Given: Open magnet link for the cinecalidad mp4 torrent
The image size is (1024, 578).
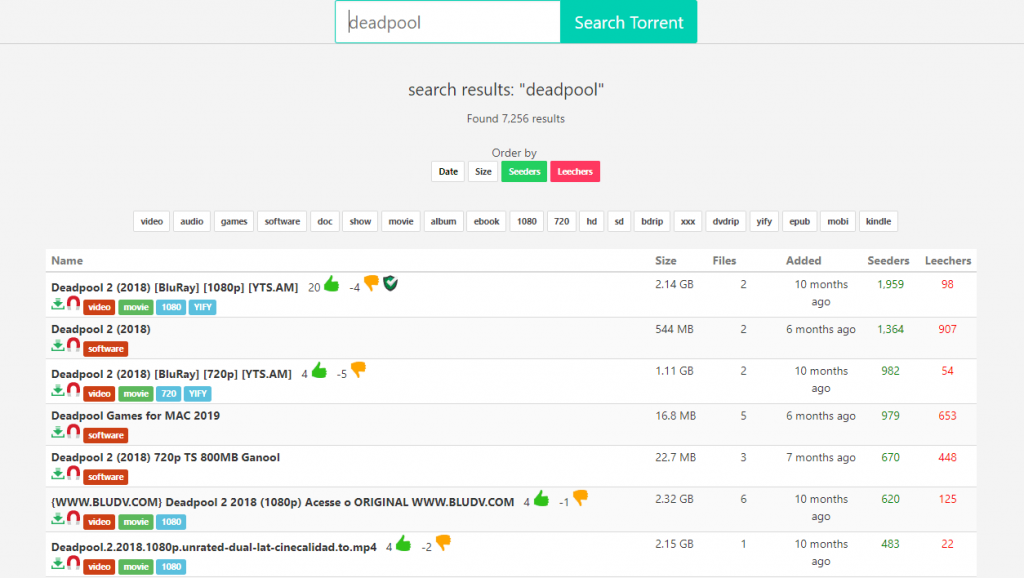Looking at the screenshot, I should (x=70, y=563).
